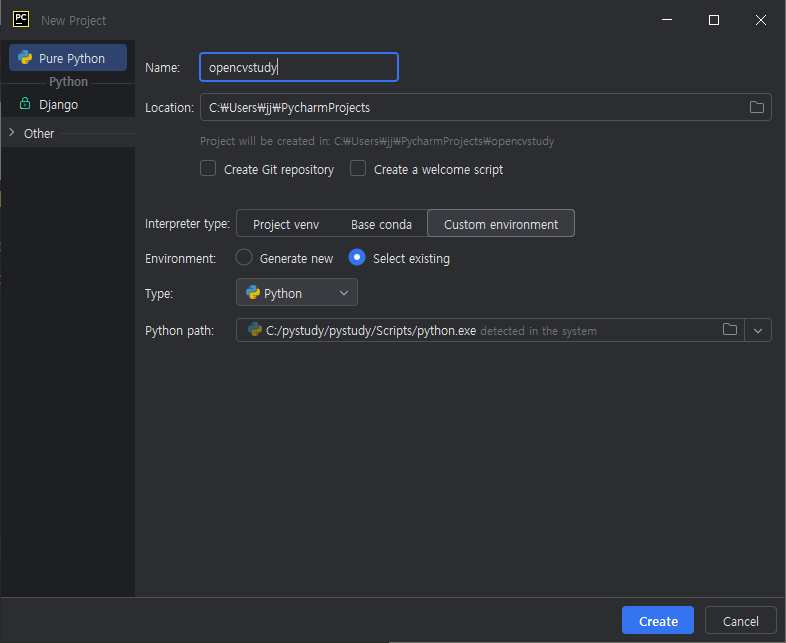Browse for Python path with folder icon
The image size is (786, 643).
(730, 330)
